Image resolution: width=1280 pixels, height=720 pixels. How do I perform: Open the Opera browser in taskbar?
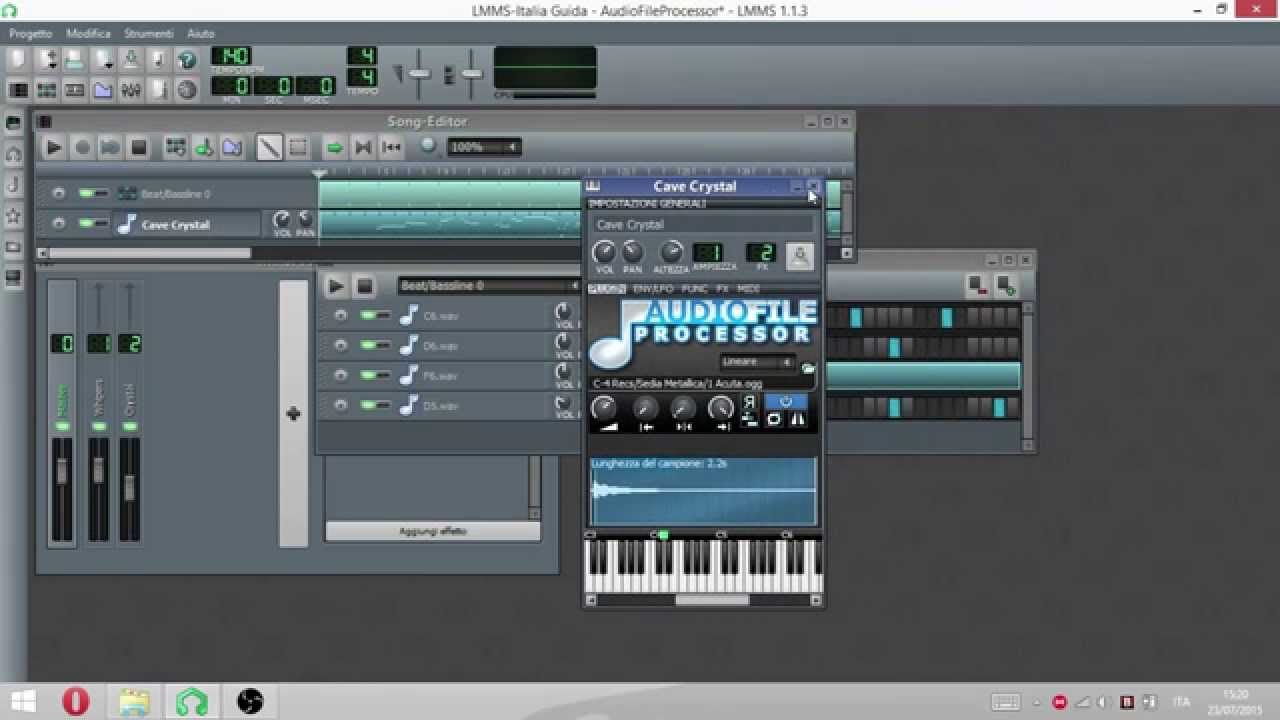click(x=76, y=702)
